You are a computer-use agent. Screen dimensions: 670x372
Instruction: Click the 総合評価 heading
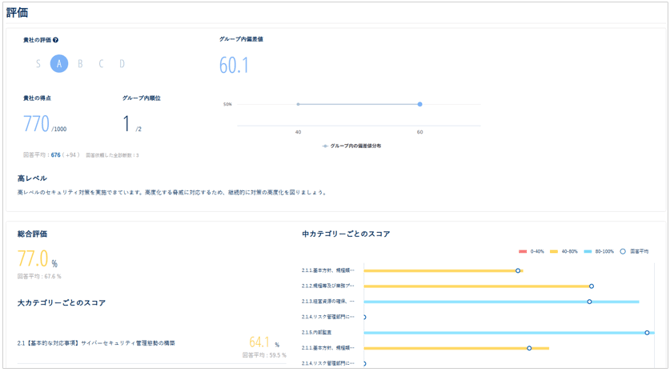[32, 234]
